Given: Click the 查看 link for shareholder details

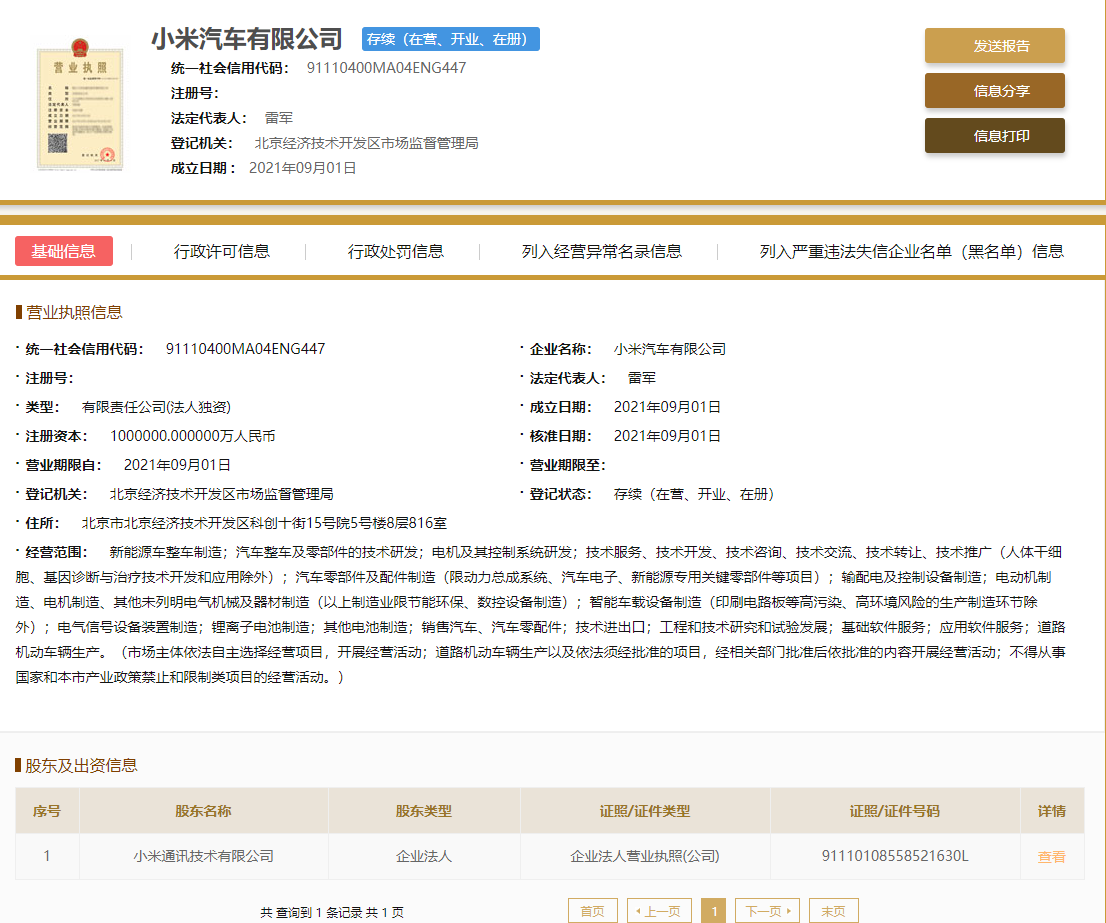Looking at the screenshot, I should (x=1051, y=857).
